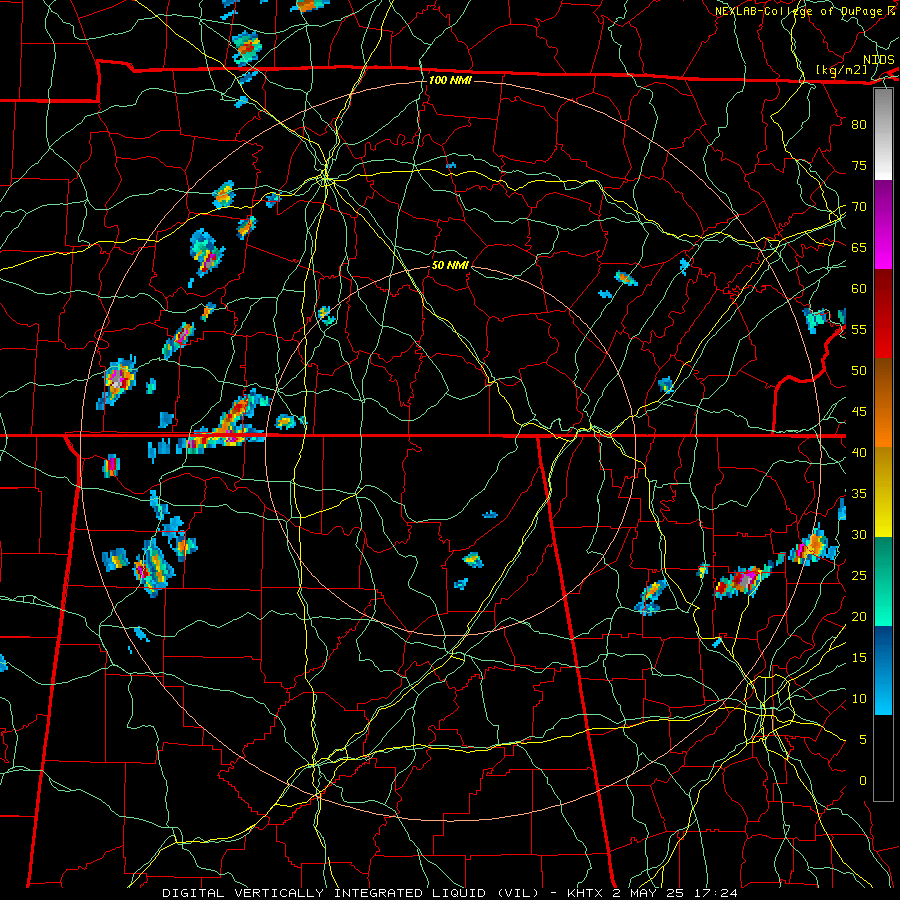Click the 35 value on the color scale
900x900 pixels.
[859, 494]
